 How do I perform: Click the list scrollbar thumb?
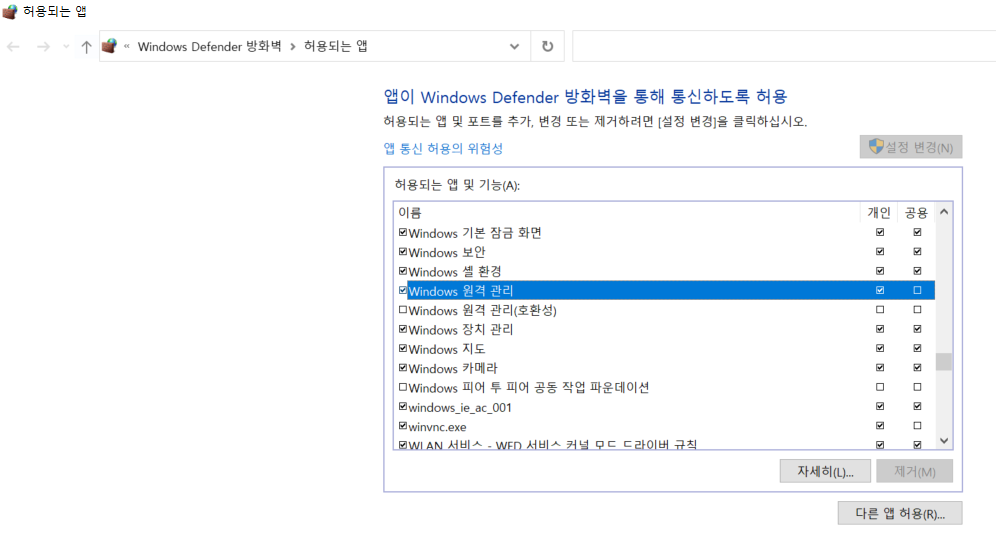pyautogui.click(x=944, y=362)
